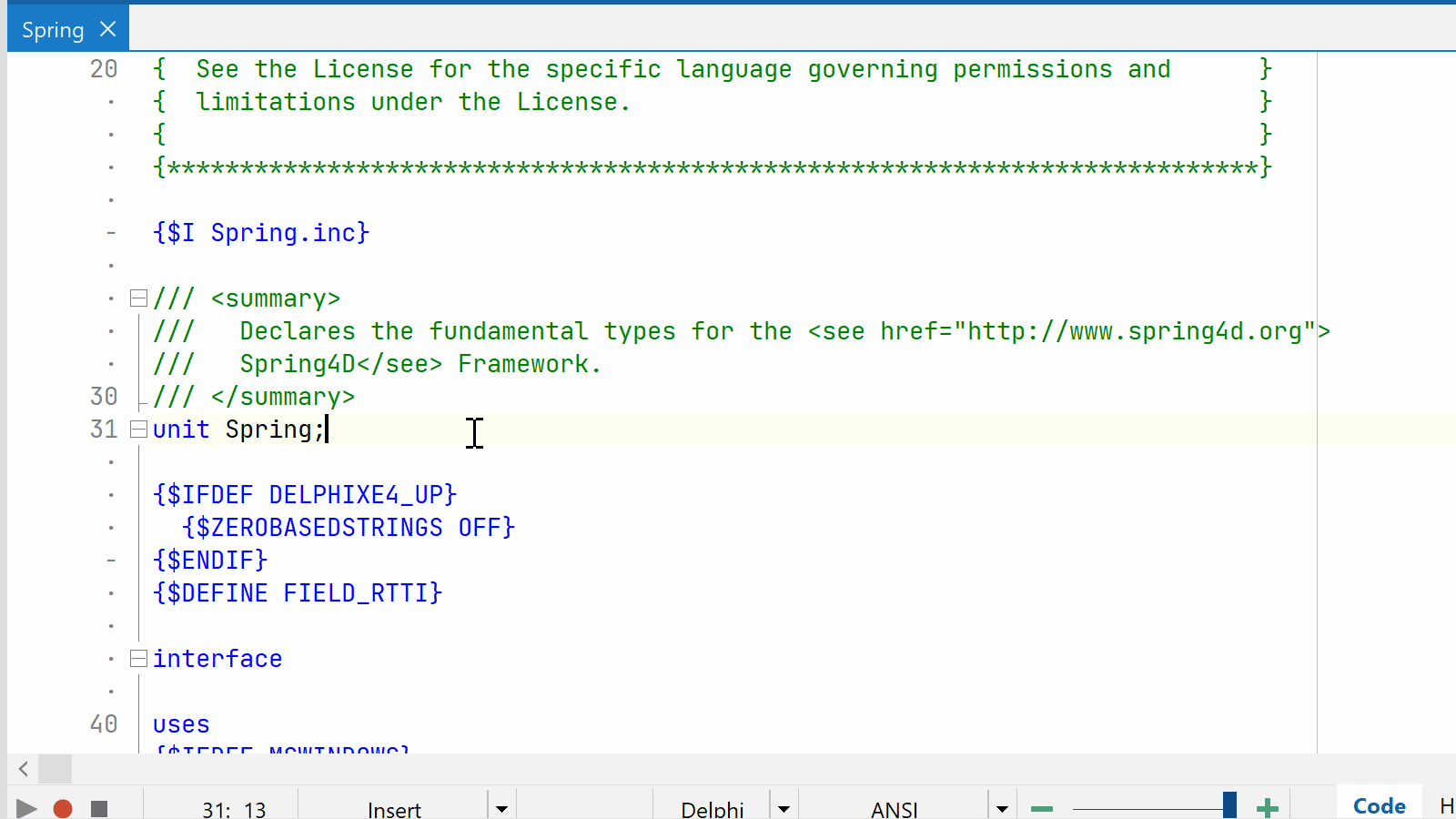Viewport: 1456px width, 819px height.
Task: Click the {$ENDIF} directive
Action: click(210, 561)
